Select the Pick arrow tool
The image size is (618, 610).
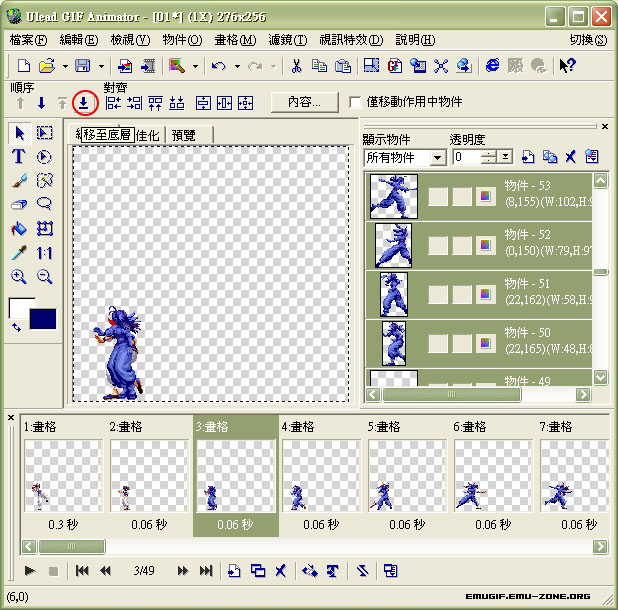pos(19,133)
